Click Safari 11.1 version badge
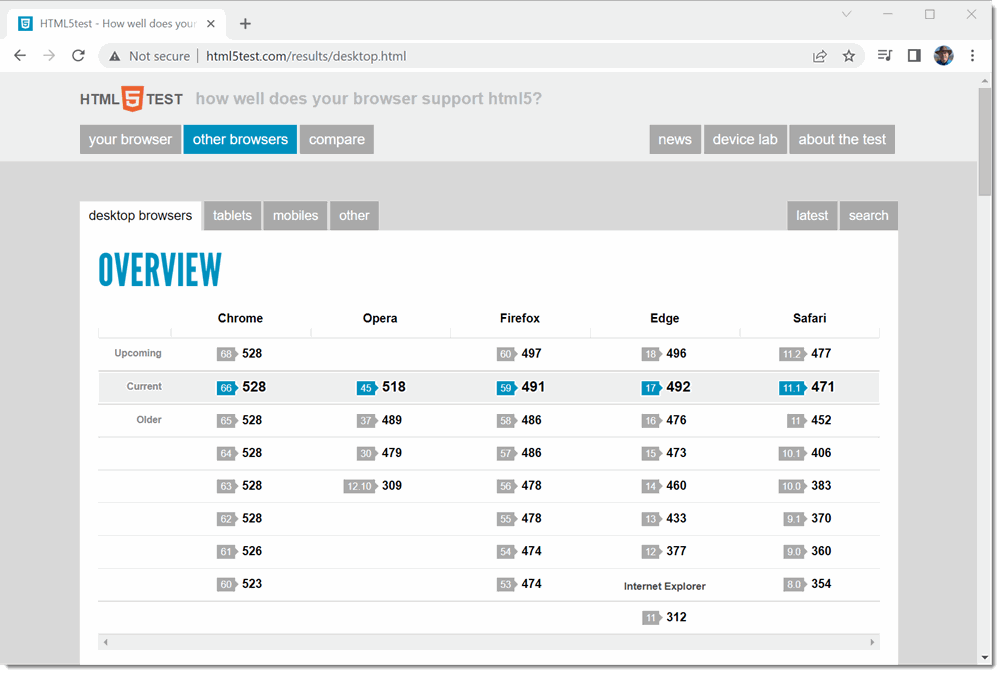The image size is (1001, 674). click(x=792, y=387)
